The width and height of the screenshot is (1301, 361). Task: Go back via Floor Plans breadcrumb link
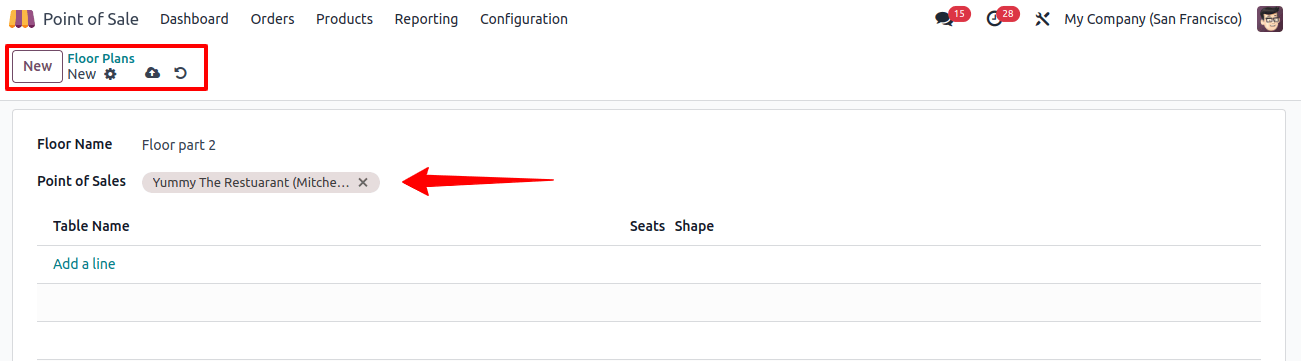pos(101,59)
